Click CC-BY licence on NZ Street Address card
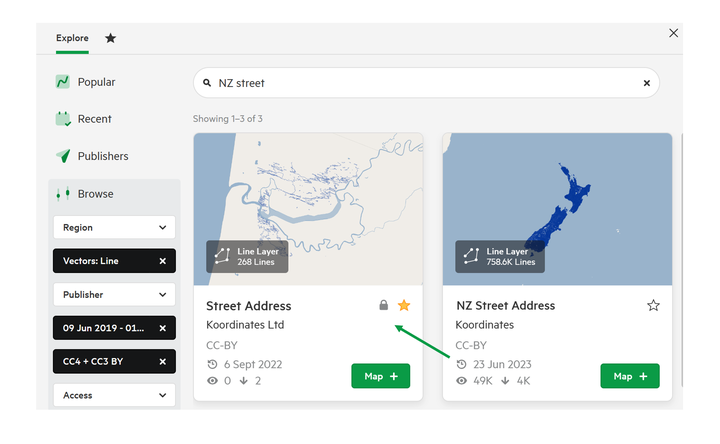This screenshot has width=720, height=444. tap(471, 345)
